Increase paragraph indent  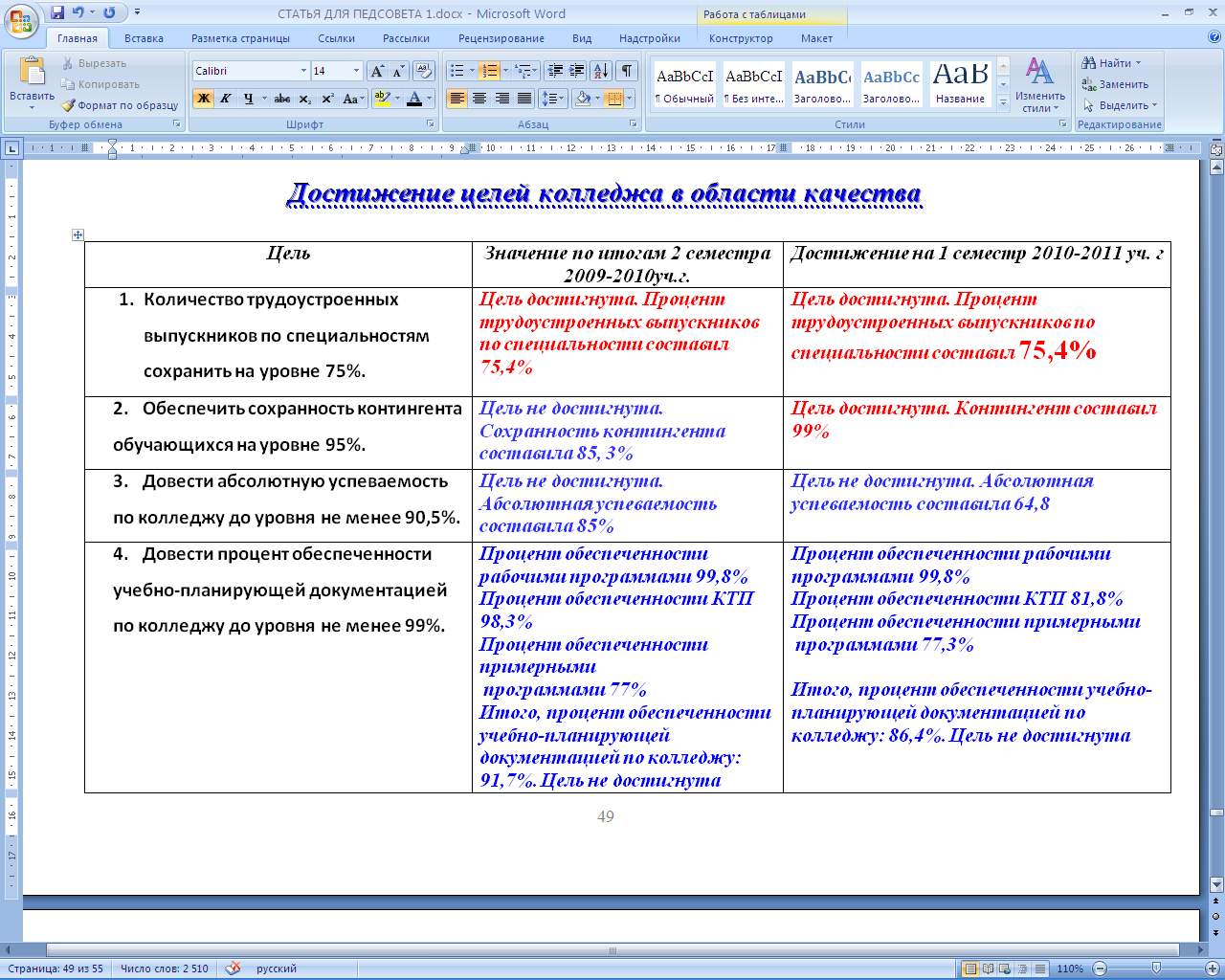point(576,71)
